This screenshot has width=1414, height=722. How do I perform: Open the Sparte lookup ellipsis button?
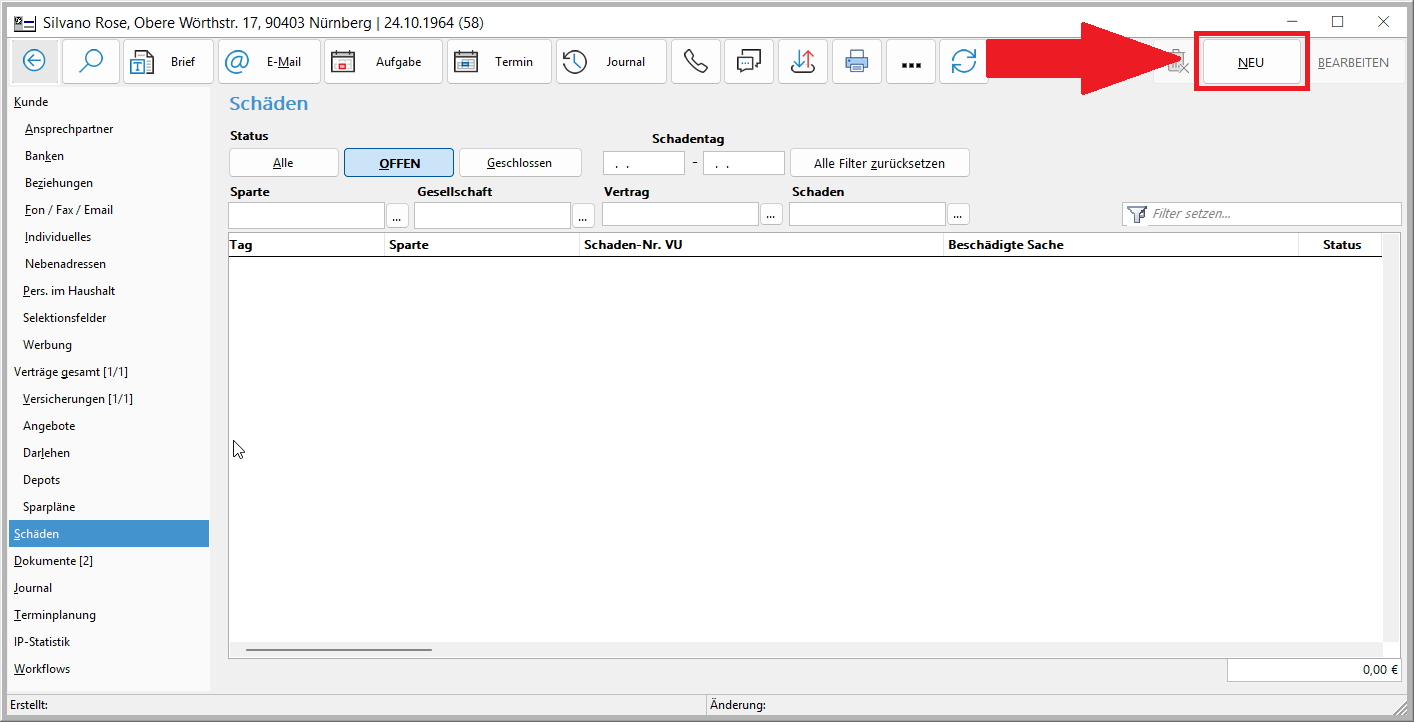[397, 215]
